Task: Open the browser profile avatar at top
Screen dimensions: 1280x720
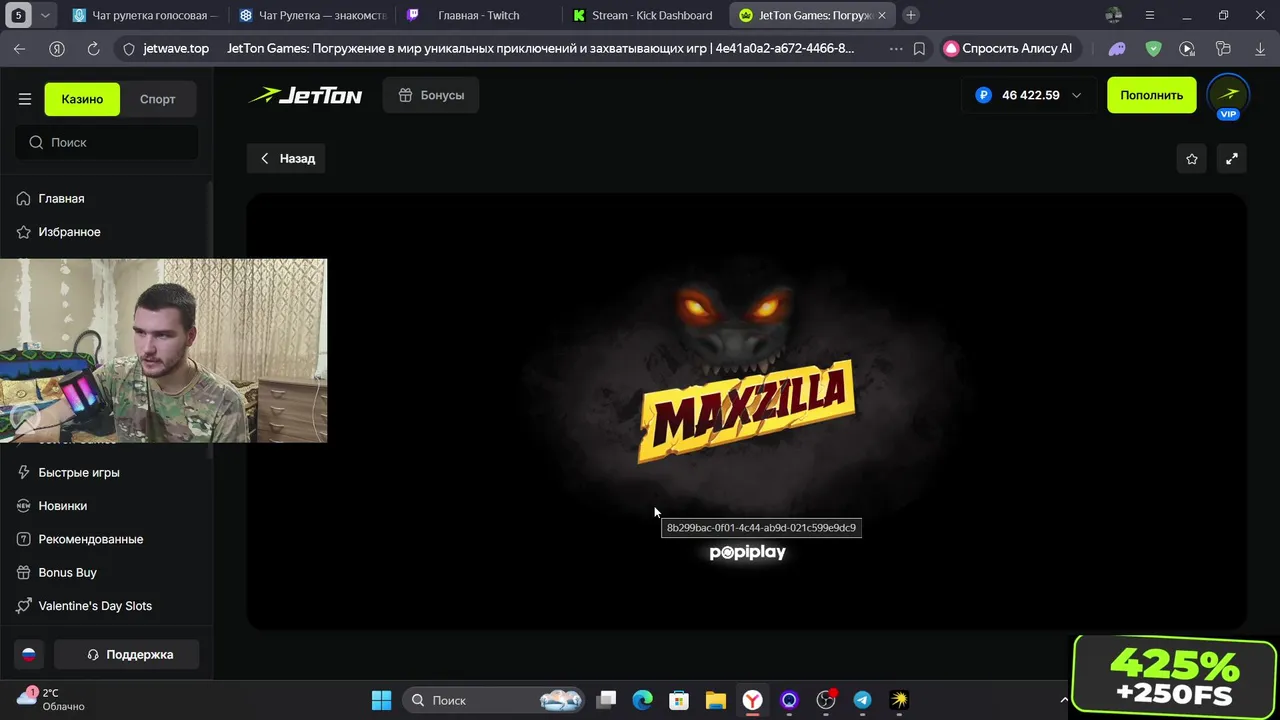Action: [1114, 15]
